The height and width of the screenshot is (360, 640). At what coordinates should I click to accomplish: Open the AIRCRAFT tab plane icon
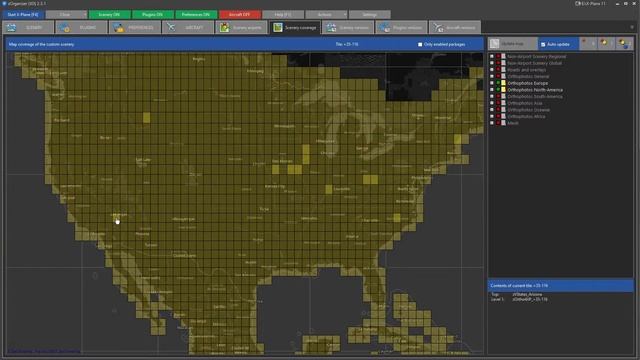coord(171,27)
